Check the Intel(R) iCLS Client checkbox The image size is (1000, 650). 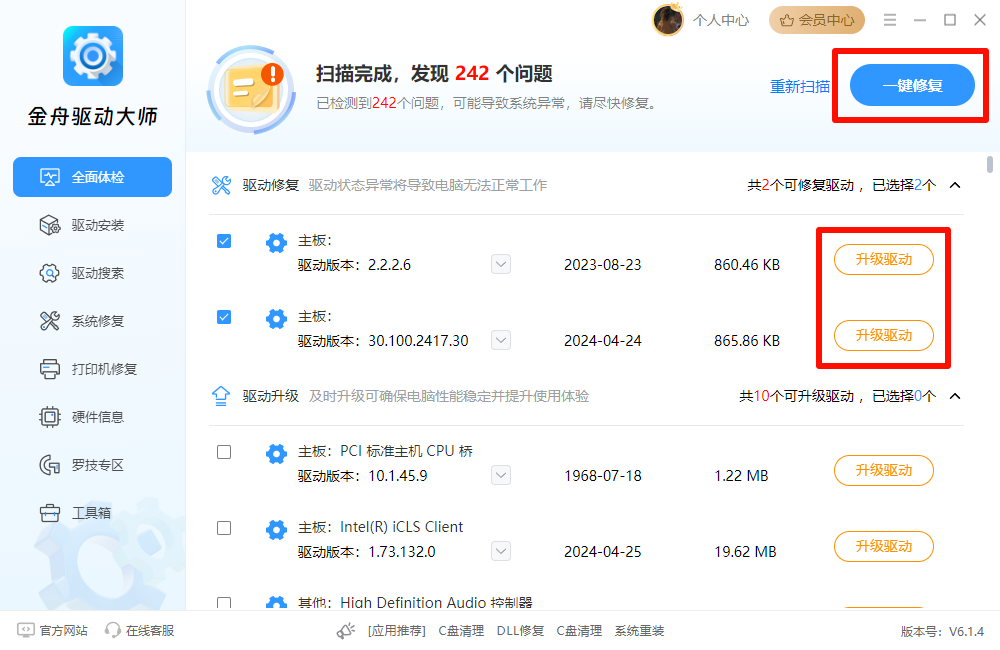[224, 528]
